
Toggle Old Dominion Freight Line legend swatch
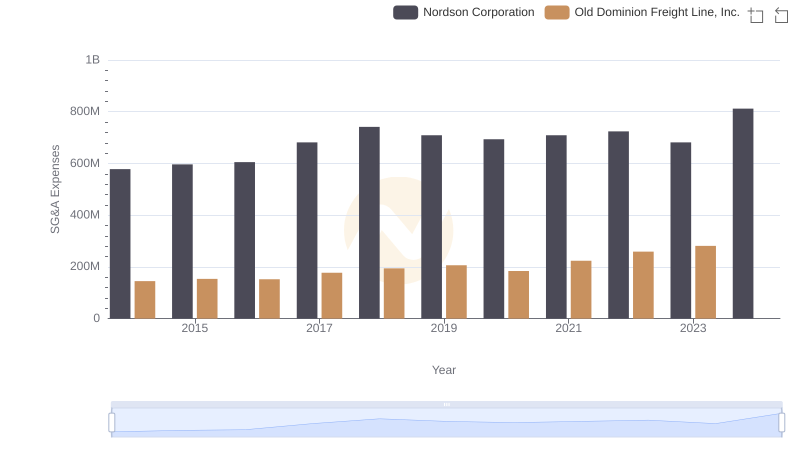click(557, 12)
